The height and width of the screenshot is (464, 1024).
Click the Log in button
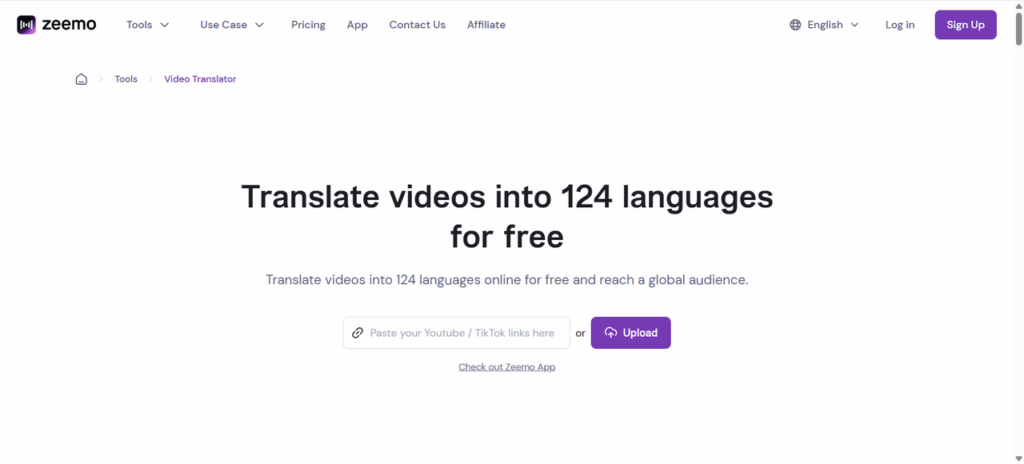tap(899, 25)
